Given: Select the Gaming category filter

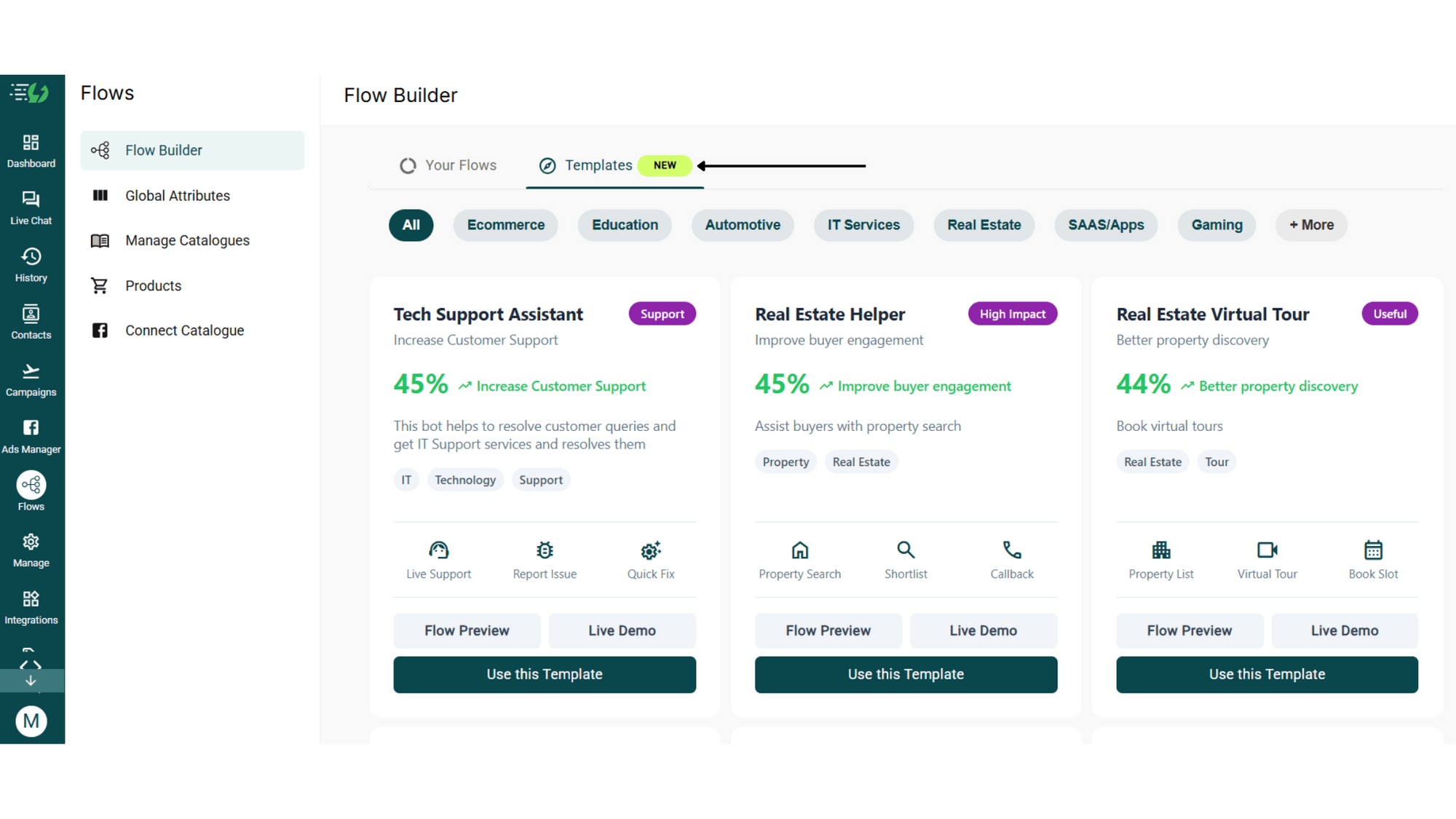Looking at the screenshot, I should tap(1216, 225).
